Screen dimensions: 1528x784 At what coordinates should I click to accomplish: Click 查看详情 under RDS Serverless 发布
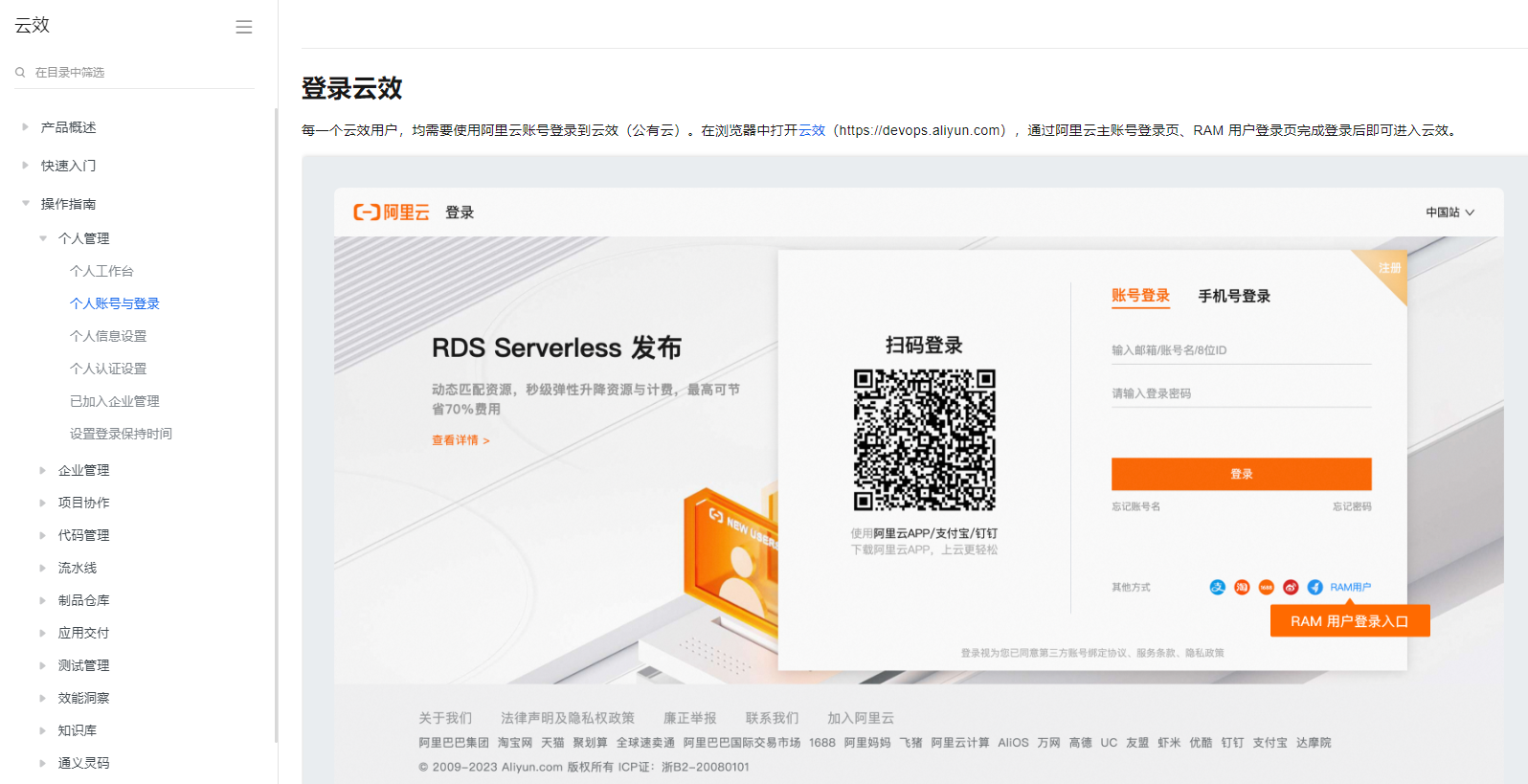coord(461,440)
